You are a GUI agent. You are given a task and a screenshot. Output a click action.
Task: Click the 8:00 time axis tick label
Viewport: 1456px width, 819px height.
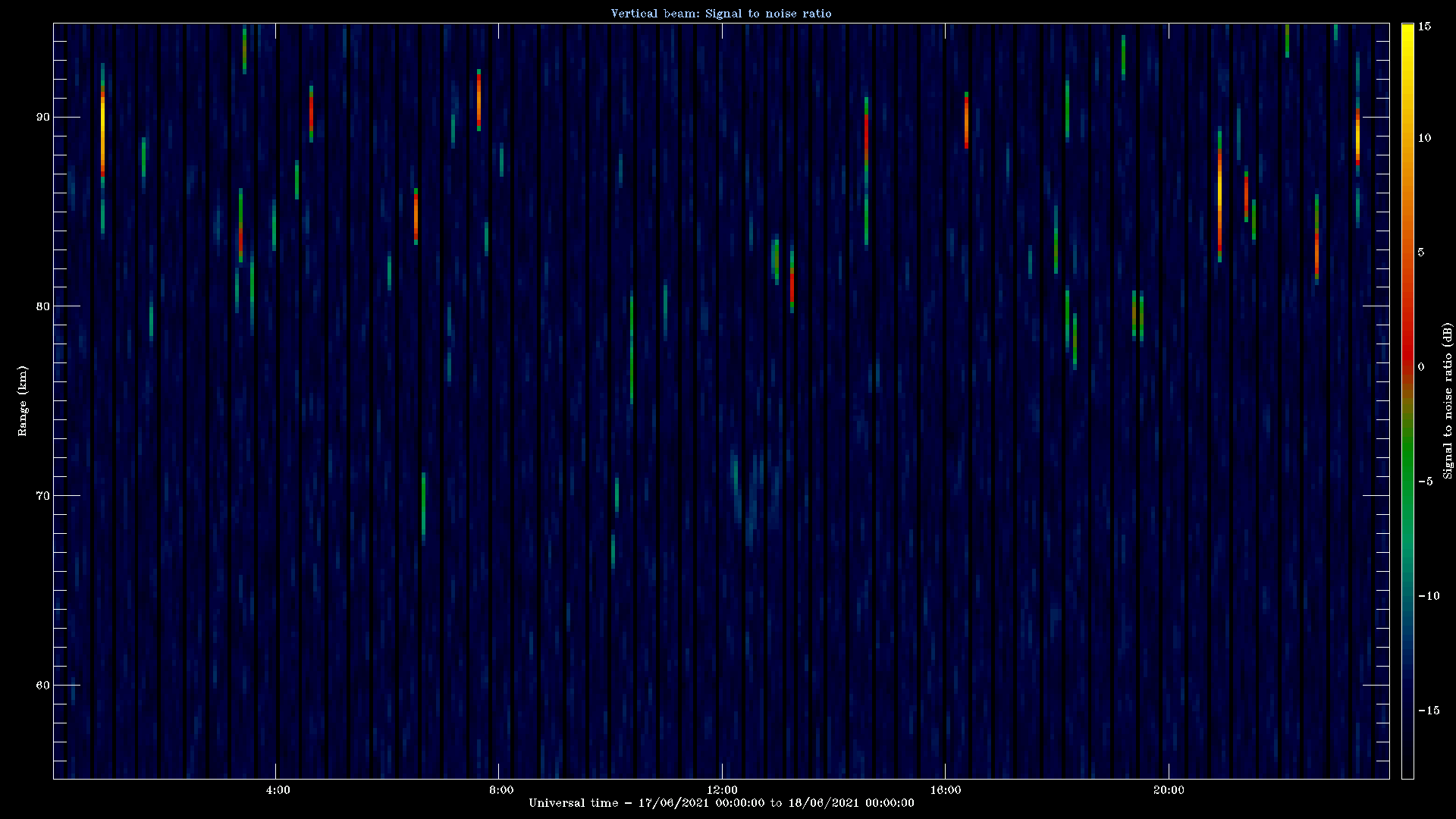(x=501, y=789)
